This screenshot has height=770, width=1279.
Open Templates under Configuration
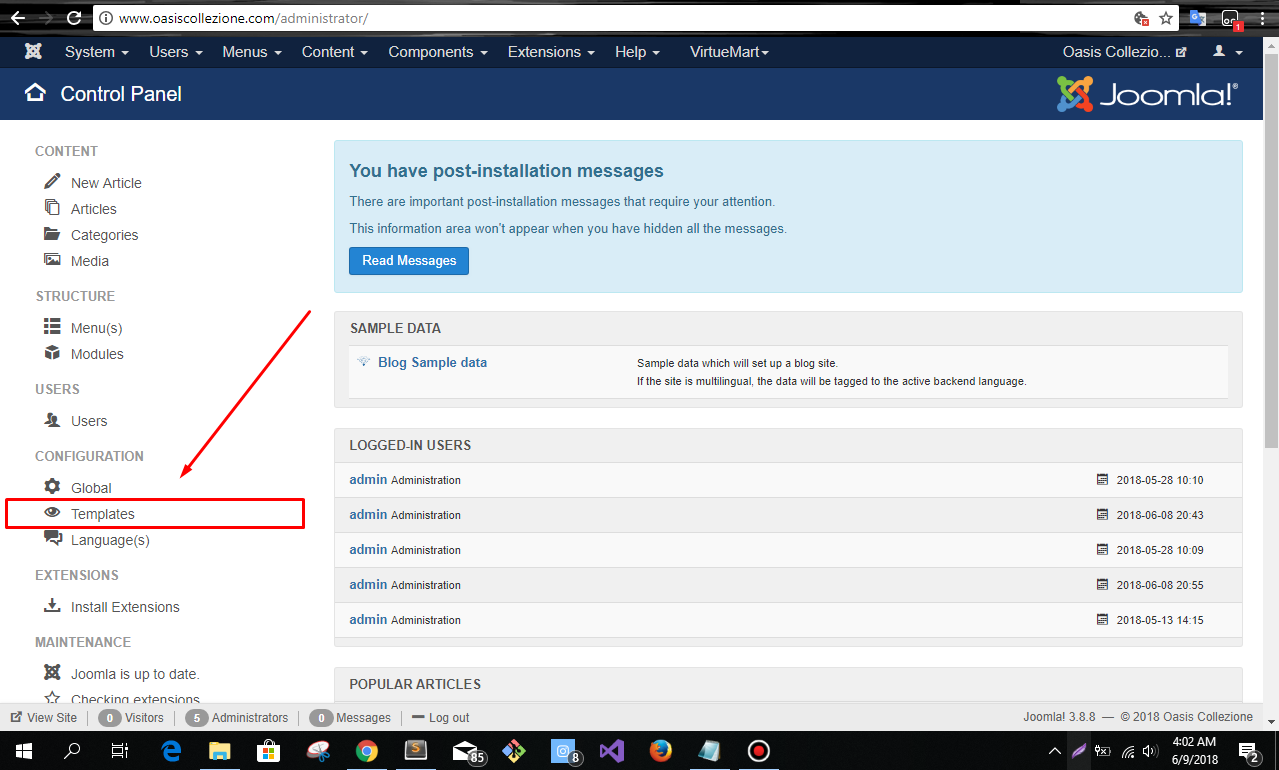click(103, 514)
